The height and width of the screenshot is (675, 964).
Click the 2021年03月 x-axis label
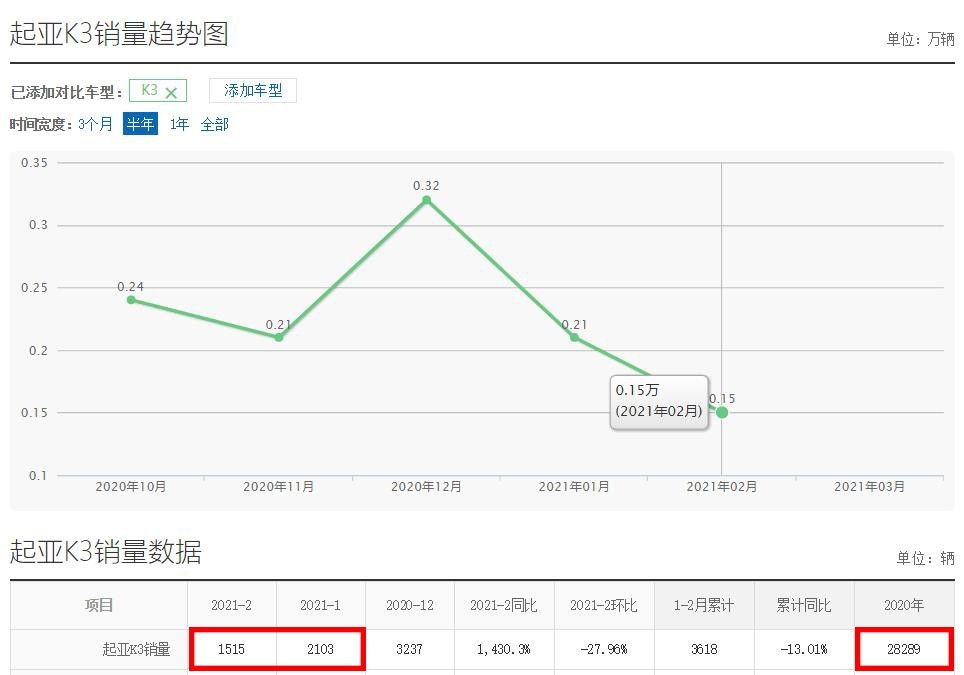point(869,486)
